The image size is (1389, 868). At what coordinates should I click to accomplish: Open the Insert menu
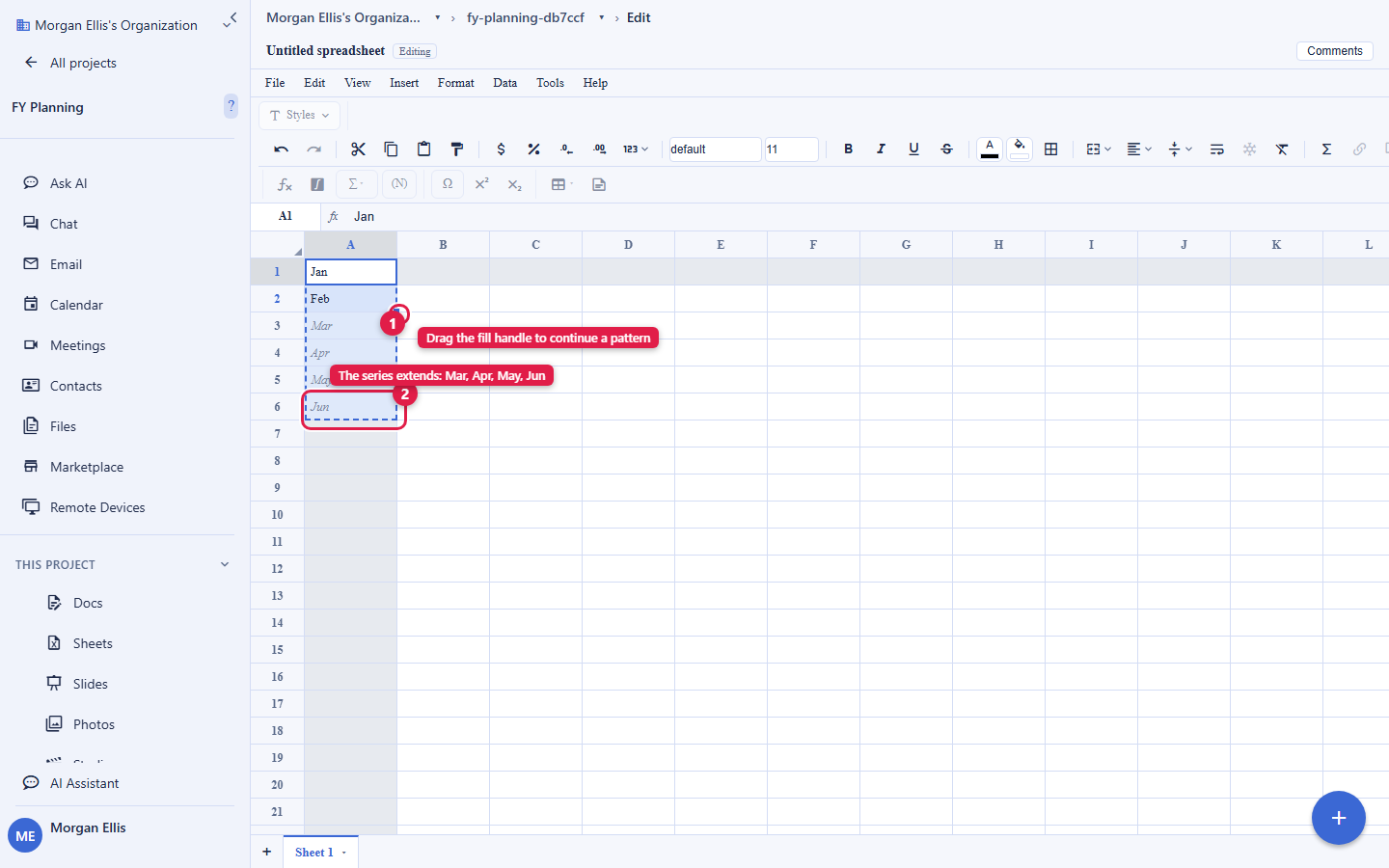(404, 83)
